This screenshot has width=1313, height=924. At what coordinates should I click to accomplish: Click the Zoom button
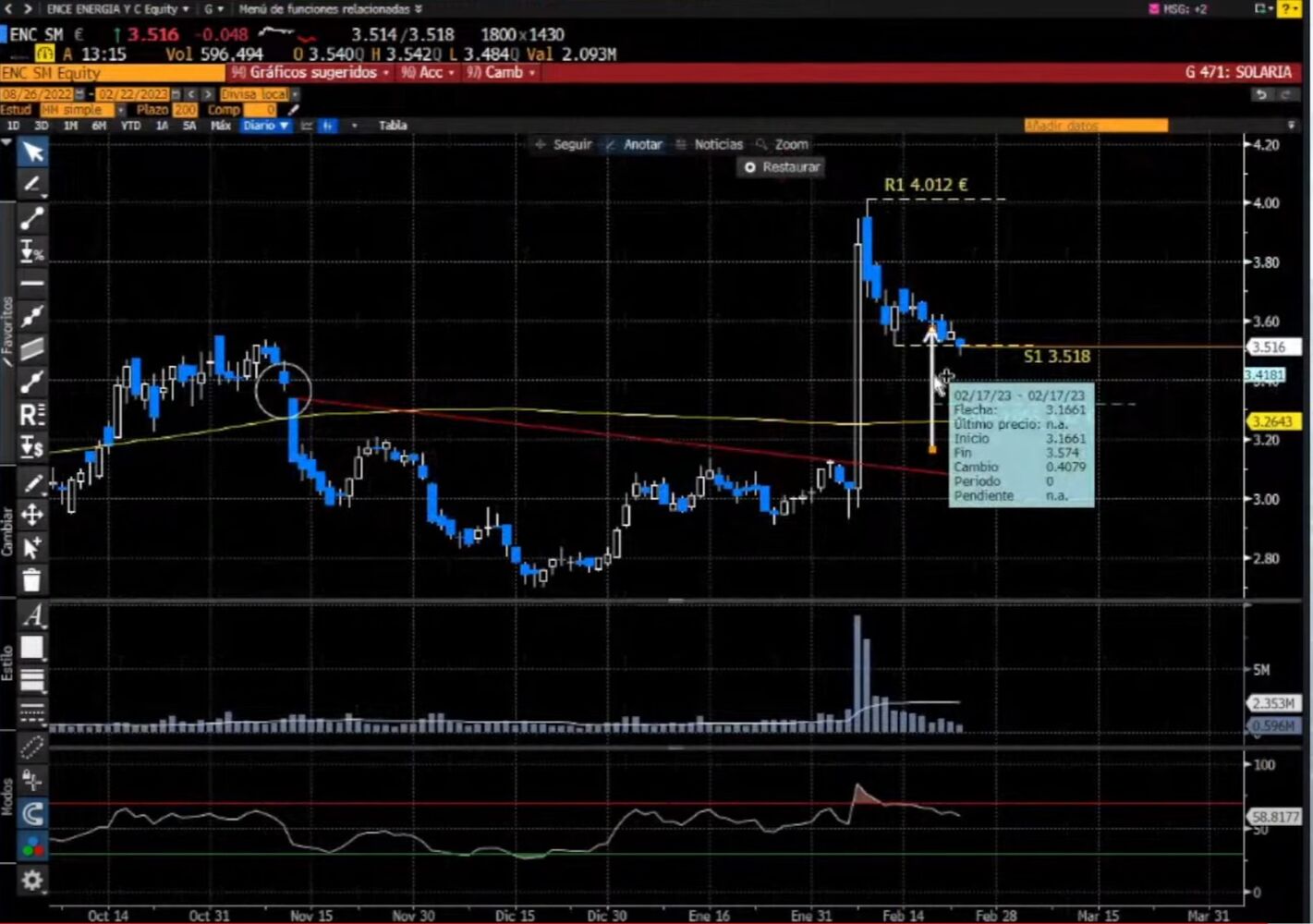(783, 144)
